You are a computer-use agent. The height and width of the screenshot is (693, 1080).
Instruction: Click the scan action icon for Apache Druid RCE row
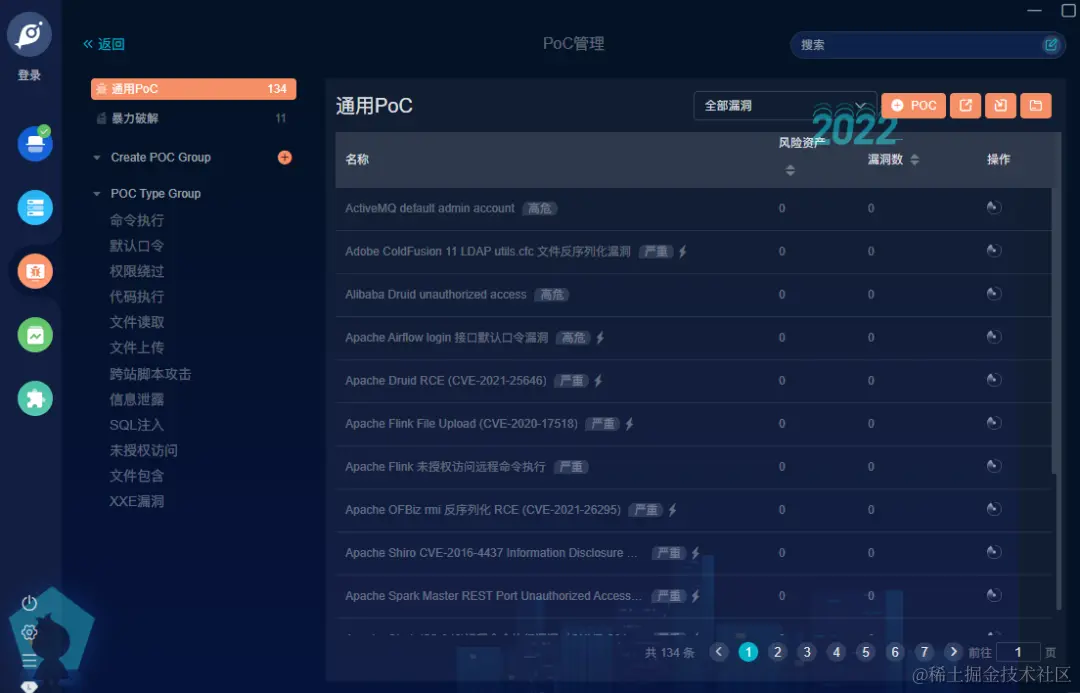click(993, 380)
